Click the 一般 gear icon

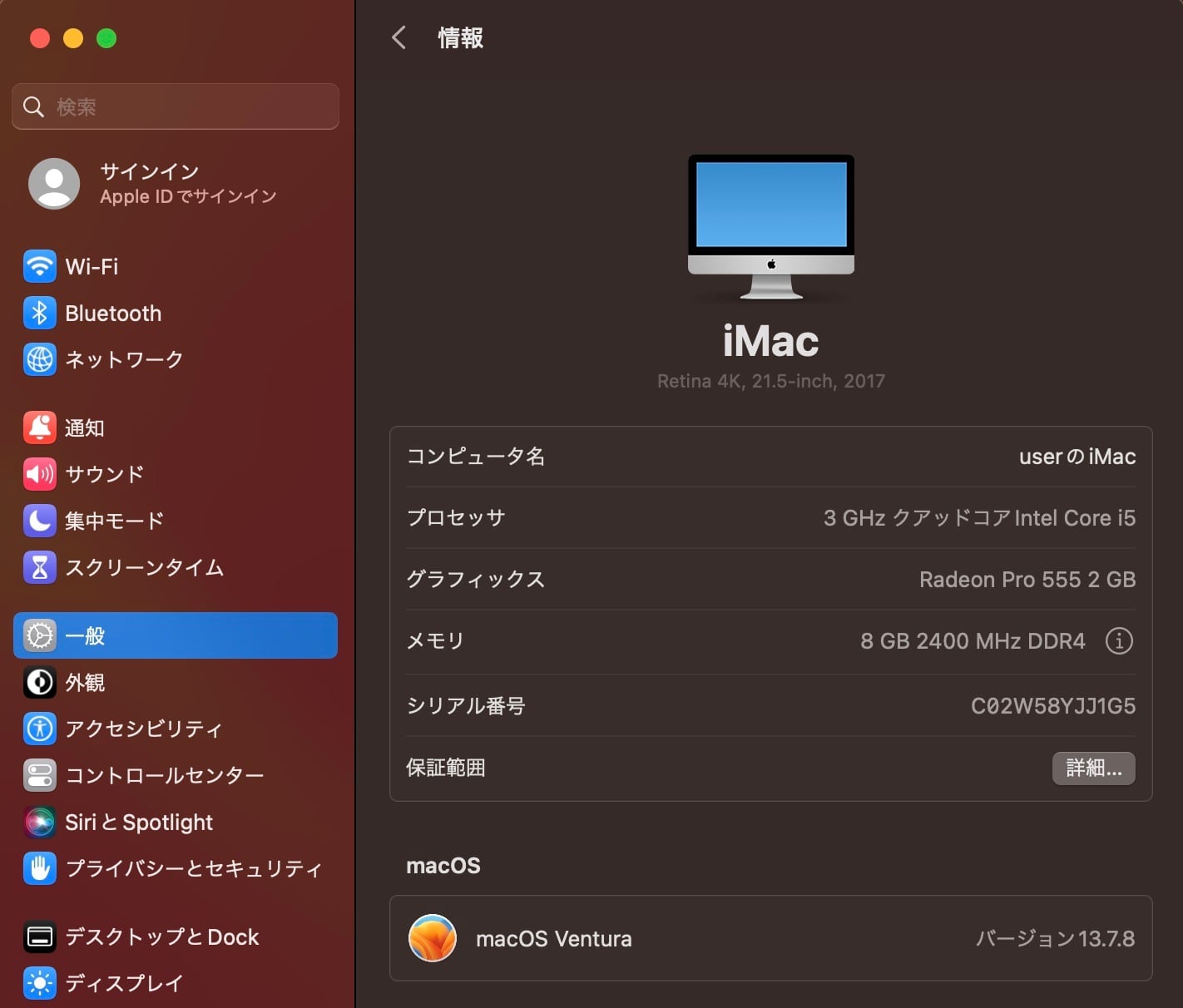click(x=40, y=635)
